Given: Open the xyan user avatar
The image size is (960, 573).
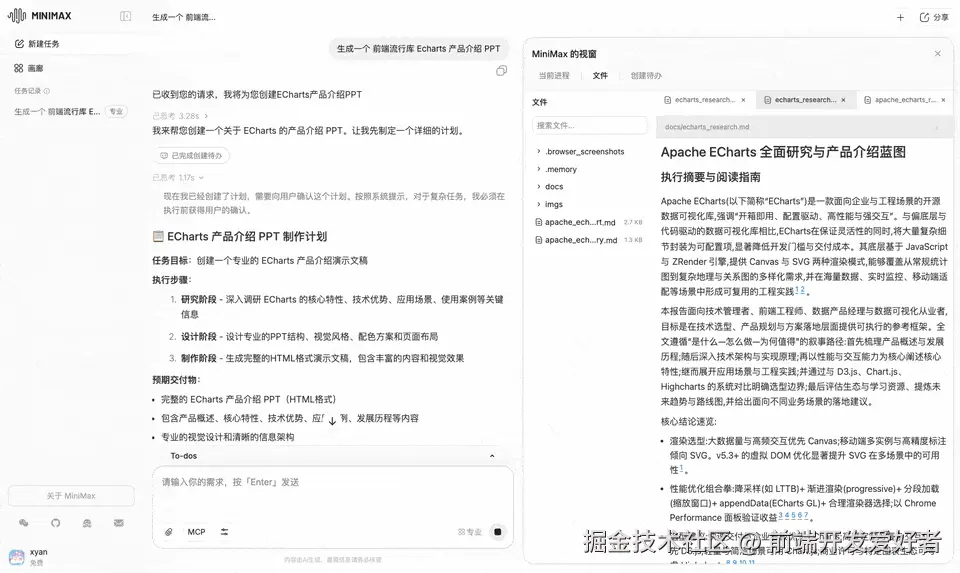Looking at the screenshot, I should tap(17, 556).
